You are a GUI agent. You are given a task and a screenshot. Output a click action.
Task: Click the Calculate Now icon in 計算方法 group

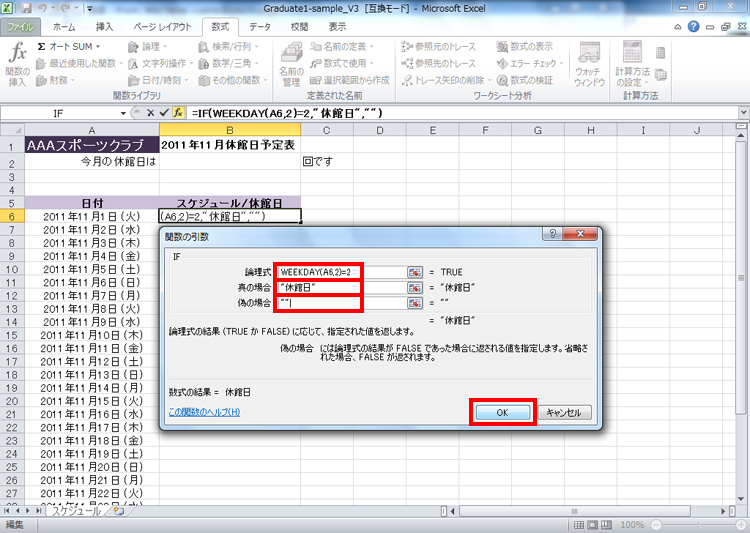[661, 53]
